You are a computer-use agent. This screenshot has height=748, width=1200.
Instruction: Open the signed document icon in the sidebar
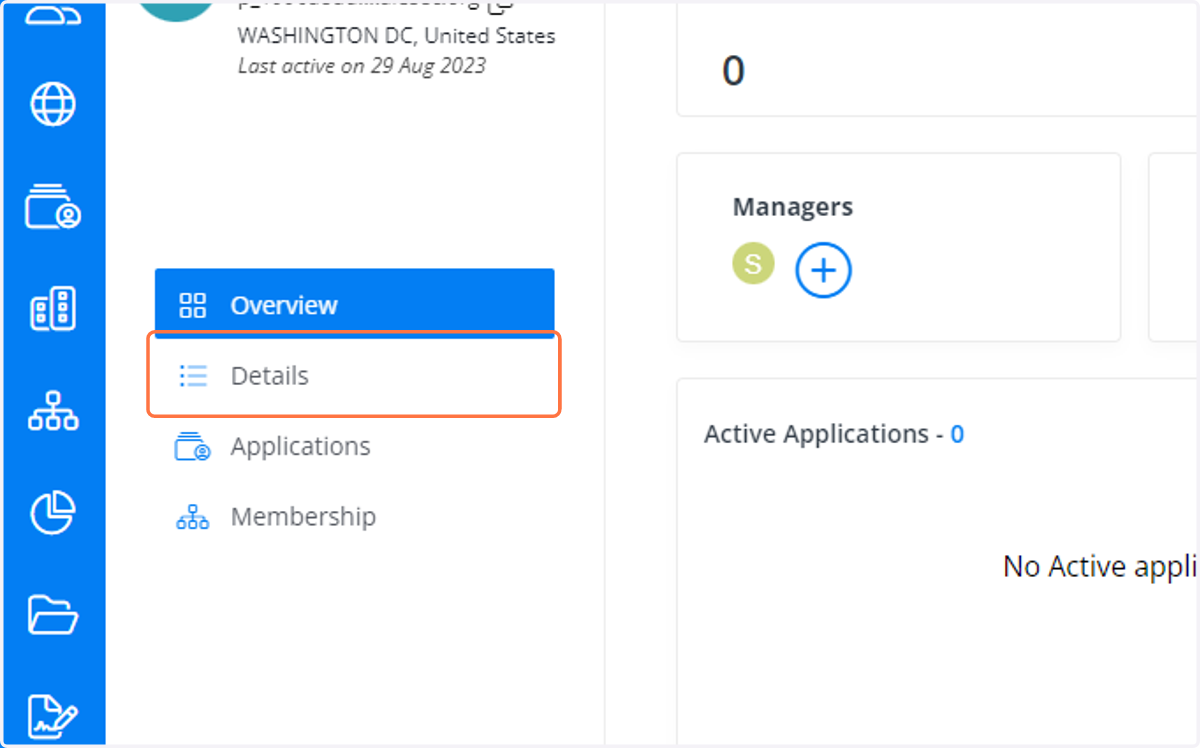click(53, 716)
